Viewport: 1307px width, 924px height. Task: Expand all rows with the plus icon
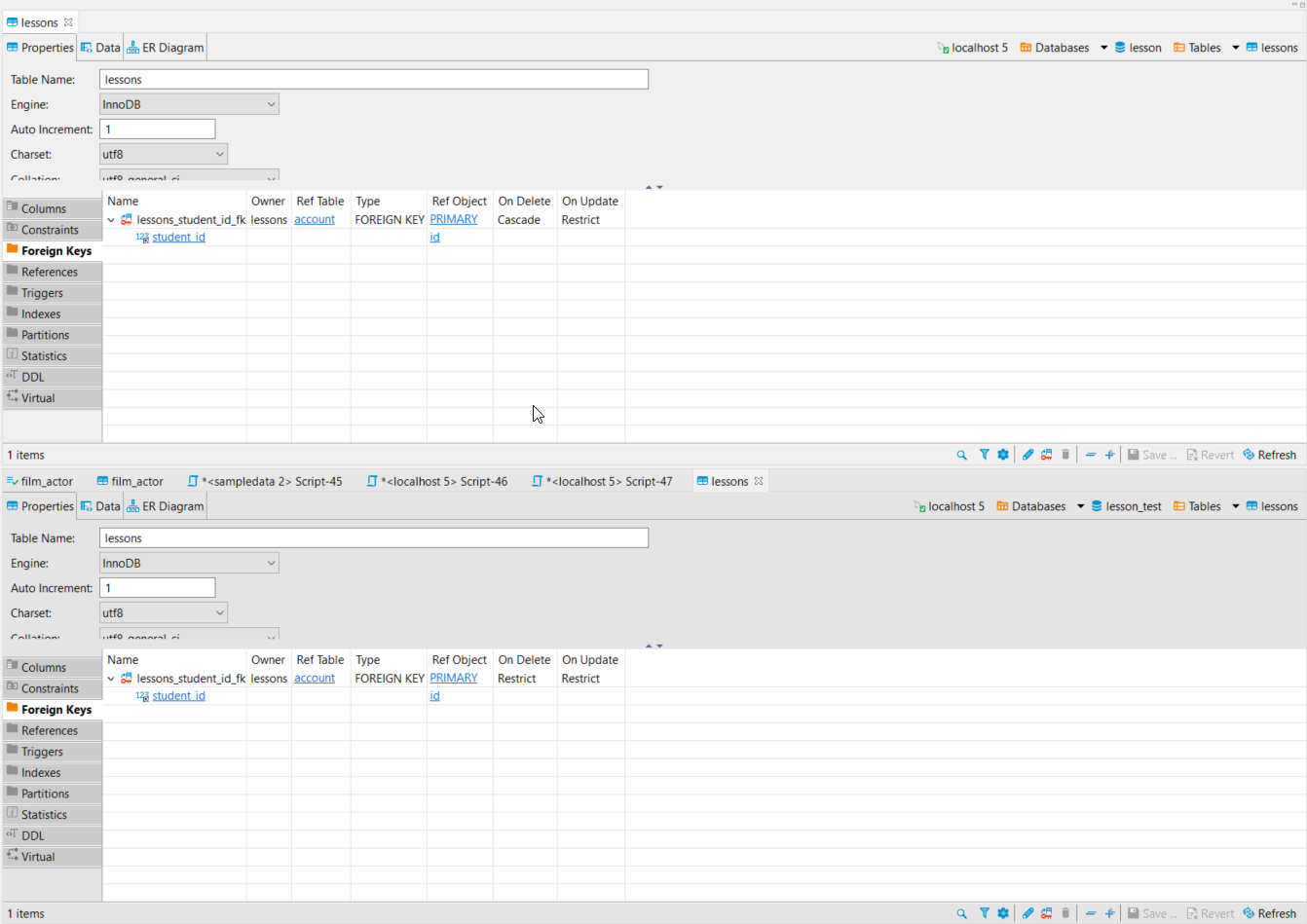[x=1109, y=454]
